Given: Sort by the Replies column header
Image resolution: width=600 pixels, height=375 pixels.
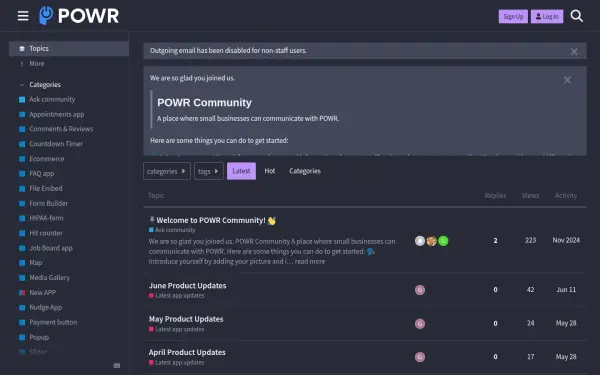Looking at the screenshot, I should point(495,196).
